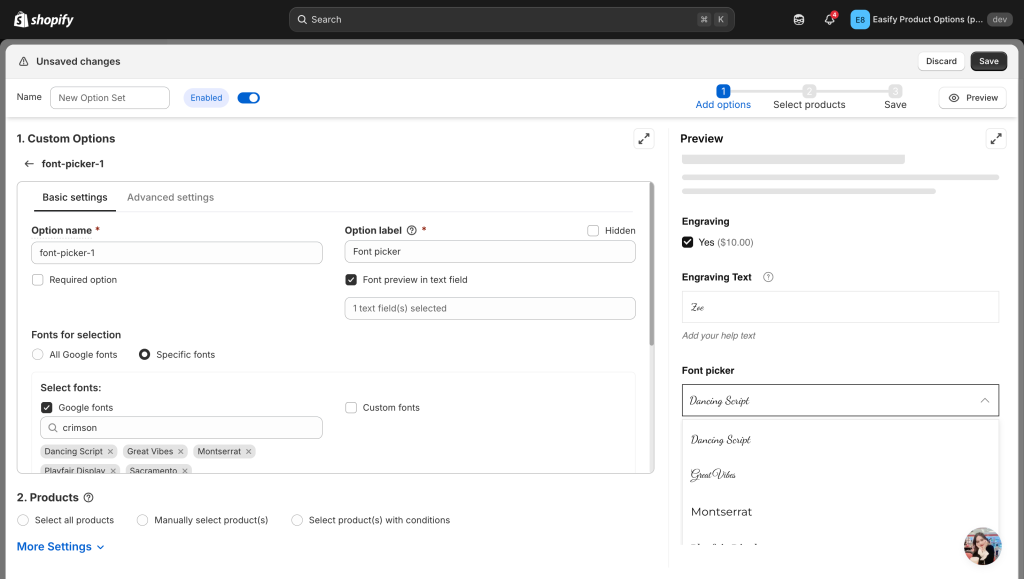This screenshot has height=579, width=1024.
Task: Collapse the Dancing Script font dropdown
Action: point(984,401)
